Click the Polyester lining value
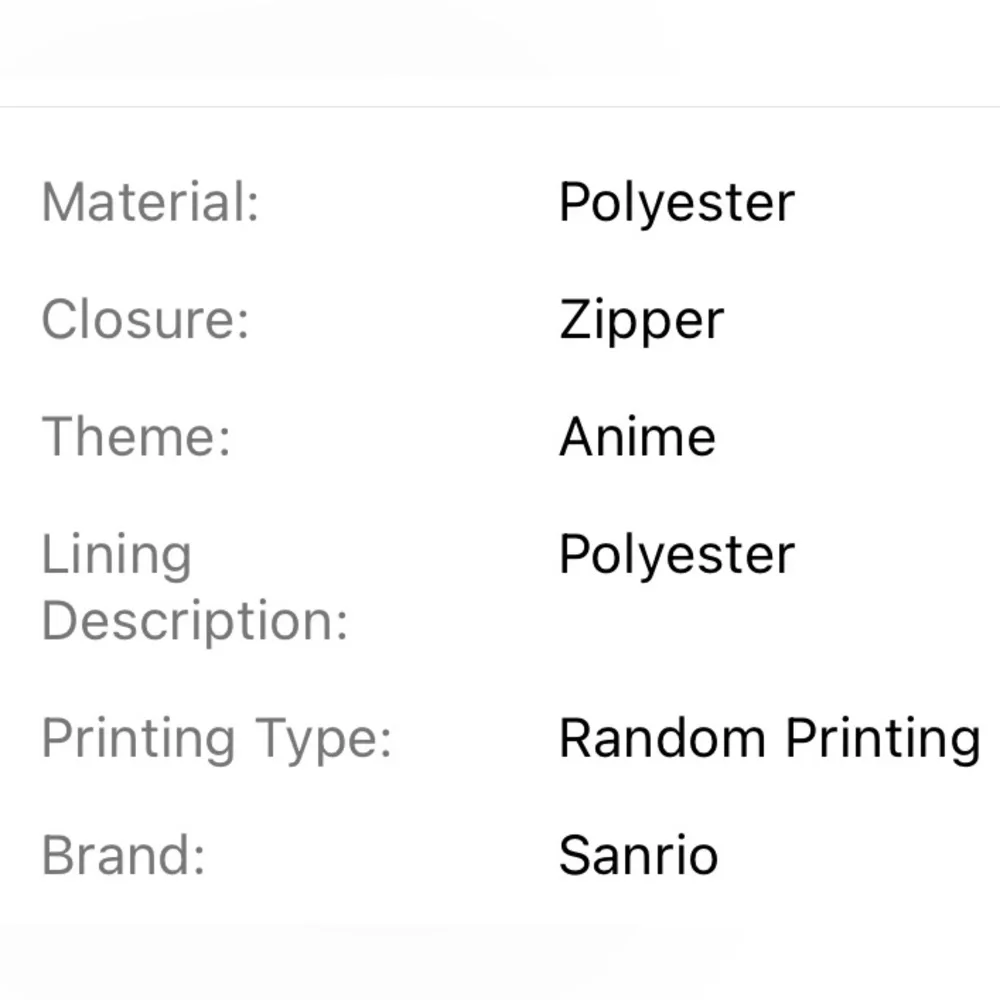This screenshot has width=1000, height=1000. pyautogui.click(x=677, y=555)
